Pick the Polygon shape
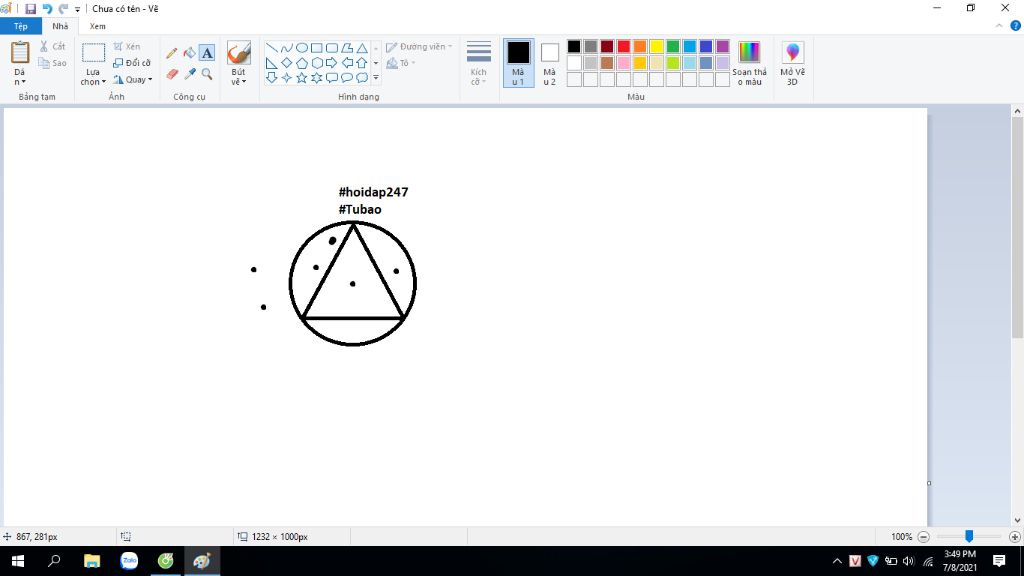The width and height of the screenshot is (1024, 576). 347,48
